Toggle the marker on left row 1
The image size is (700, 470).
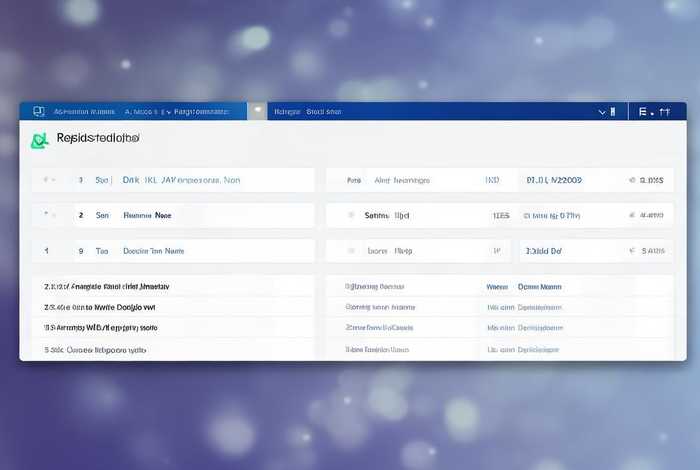pyautogui.click(x=47, y=181)
